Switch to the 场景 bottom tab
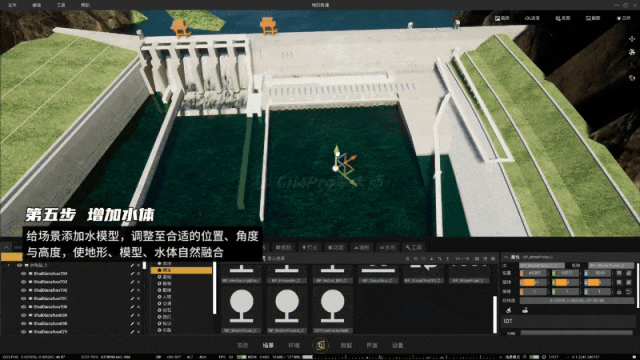This screenshot has width=640, height=360. pyautogui.click(x=268, y=345)
